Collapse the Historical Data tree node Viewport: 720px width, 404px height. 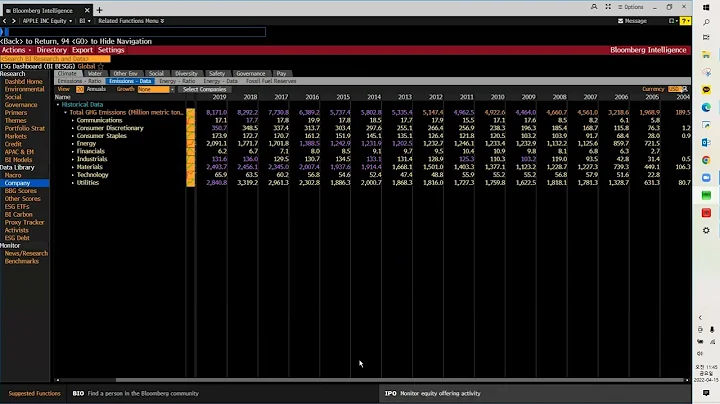click(x=58, y=105)
